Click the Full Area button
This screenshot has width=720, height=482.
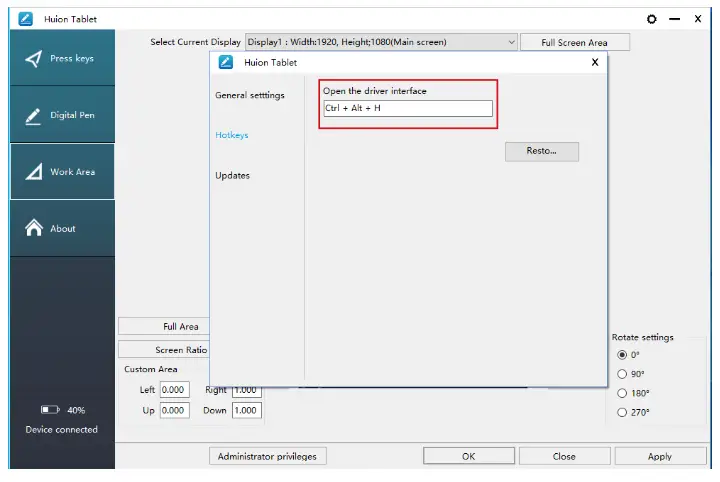coord(164,326)
